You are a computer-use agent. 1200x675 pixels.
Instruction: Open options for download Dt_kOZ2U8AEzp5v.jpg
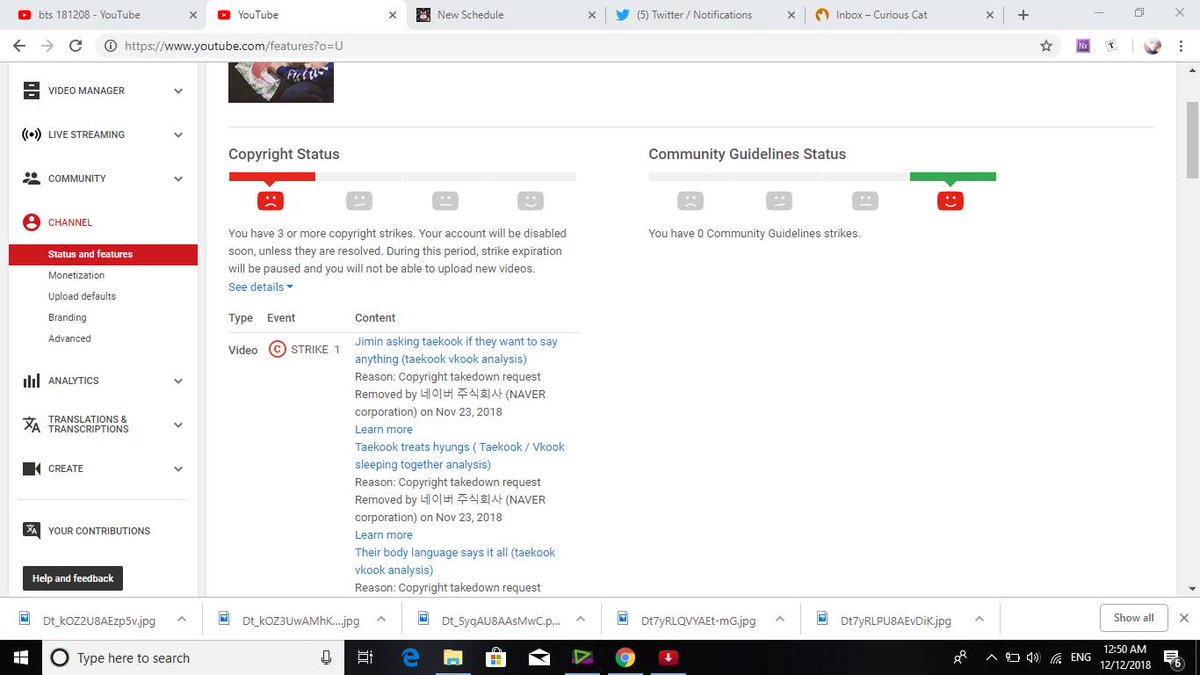pyautogui.click(x=181, y=619)
